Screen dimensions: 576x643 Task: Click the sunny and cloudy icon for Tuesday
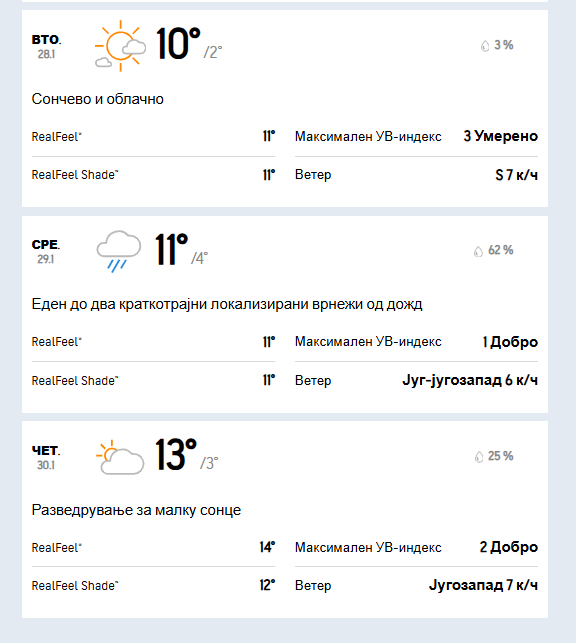click(120, 46)
